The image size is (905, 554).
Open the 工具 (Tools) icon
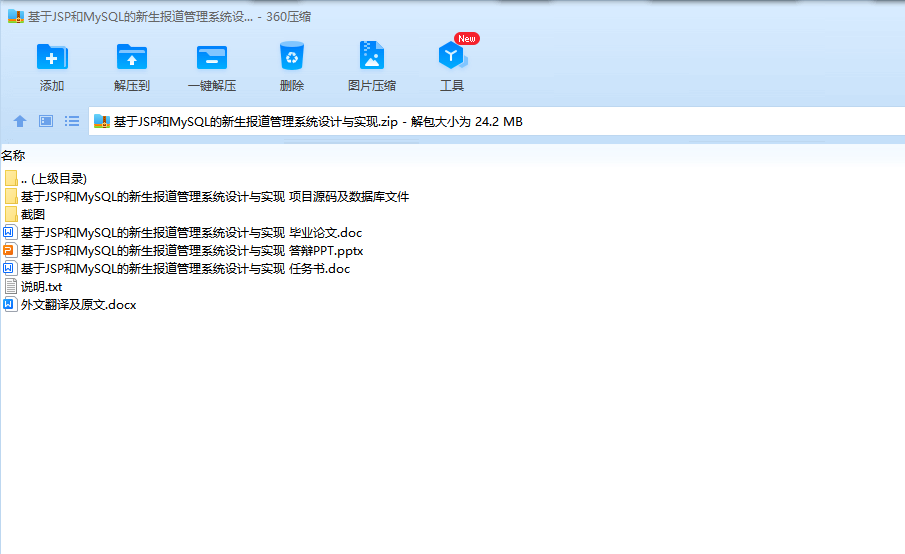(452, 55)
